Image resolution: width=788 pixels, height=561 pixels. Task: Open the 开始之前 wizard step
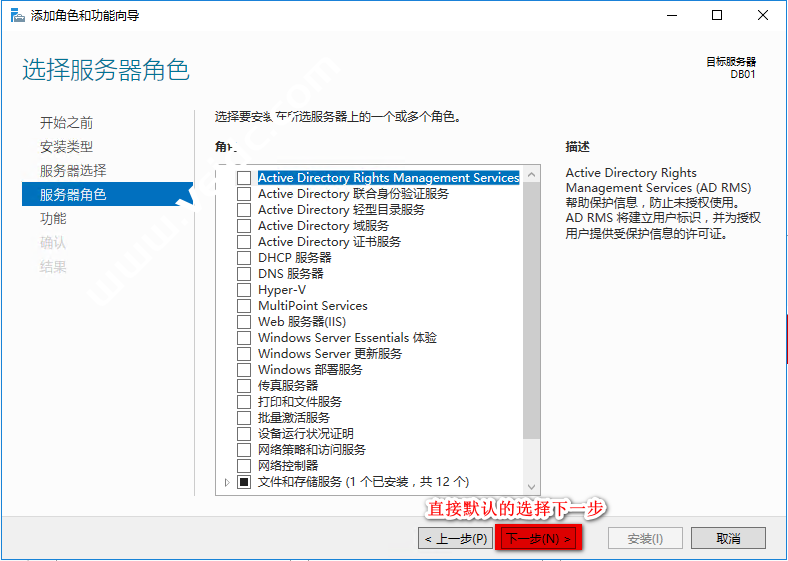(66, 123)
